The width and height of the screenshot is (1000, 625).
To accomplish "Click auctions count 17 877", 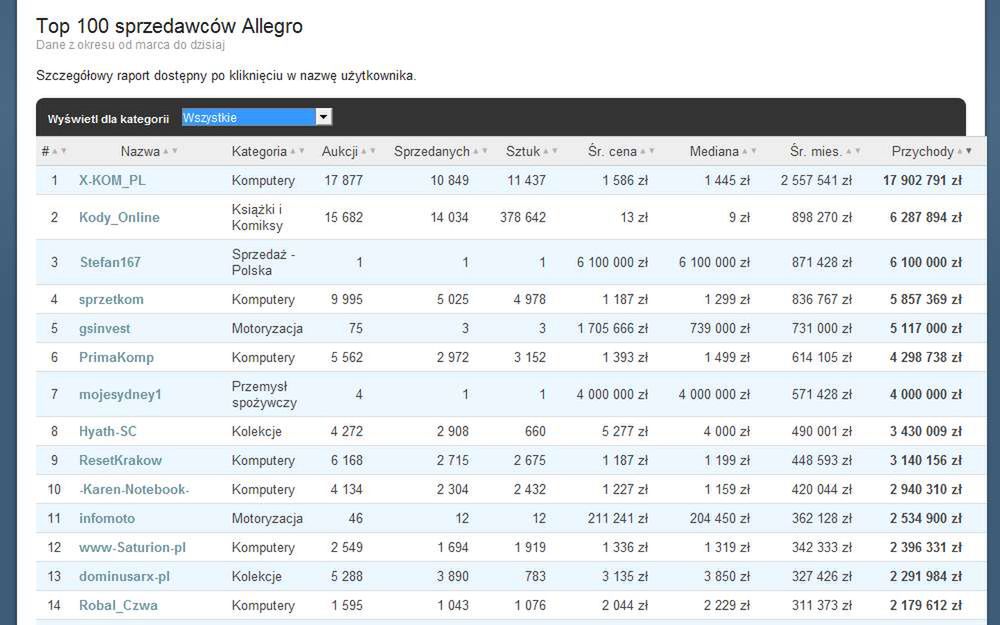I will click(343, 180).
